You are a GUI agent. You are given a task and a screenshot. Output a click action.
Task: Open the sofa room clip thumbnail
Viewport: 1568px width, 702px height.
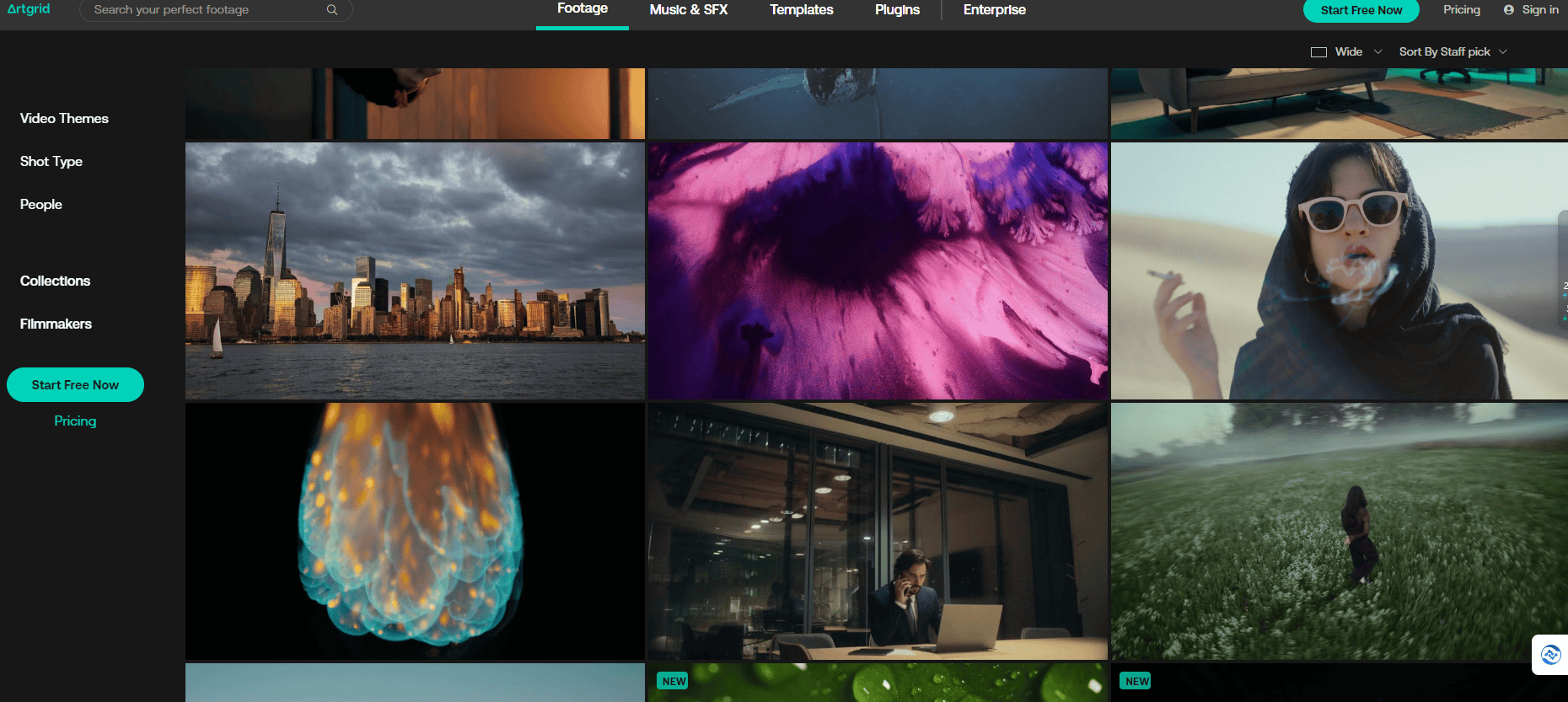[1340, 104]
